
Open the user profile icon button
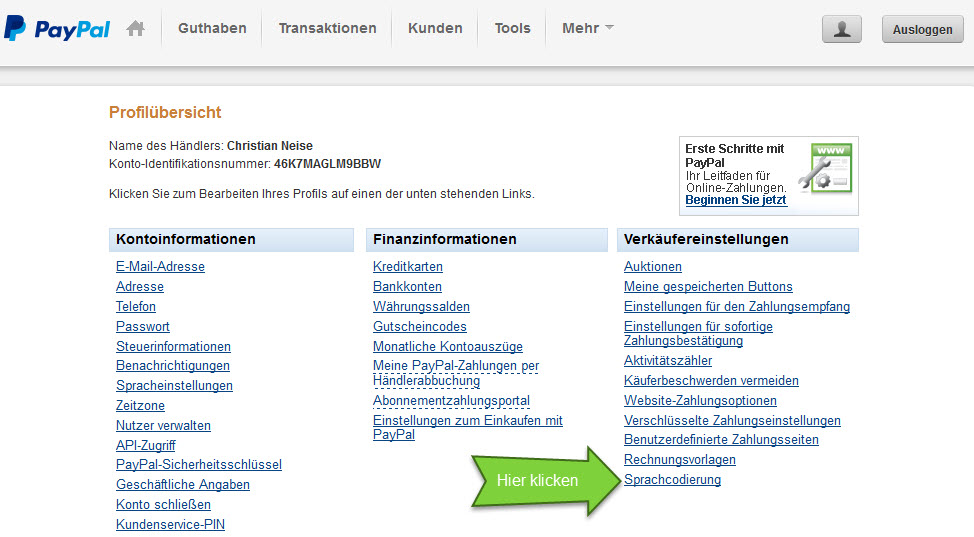pyautogui.click(x=841, y=29)
